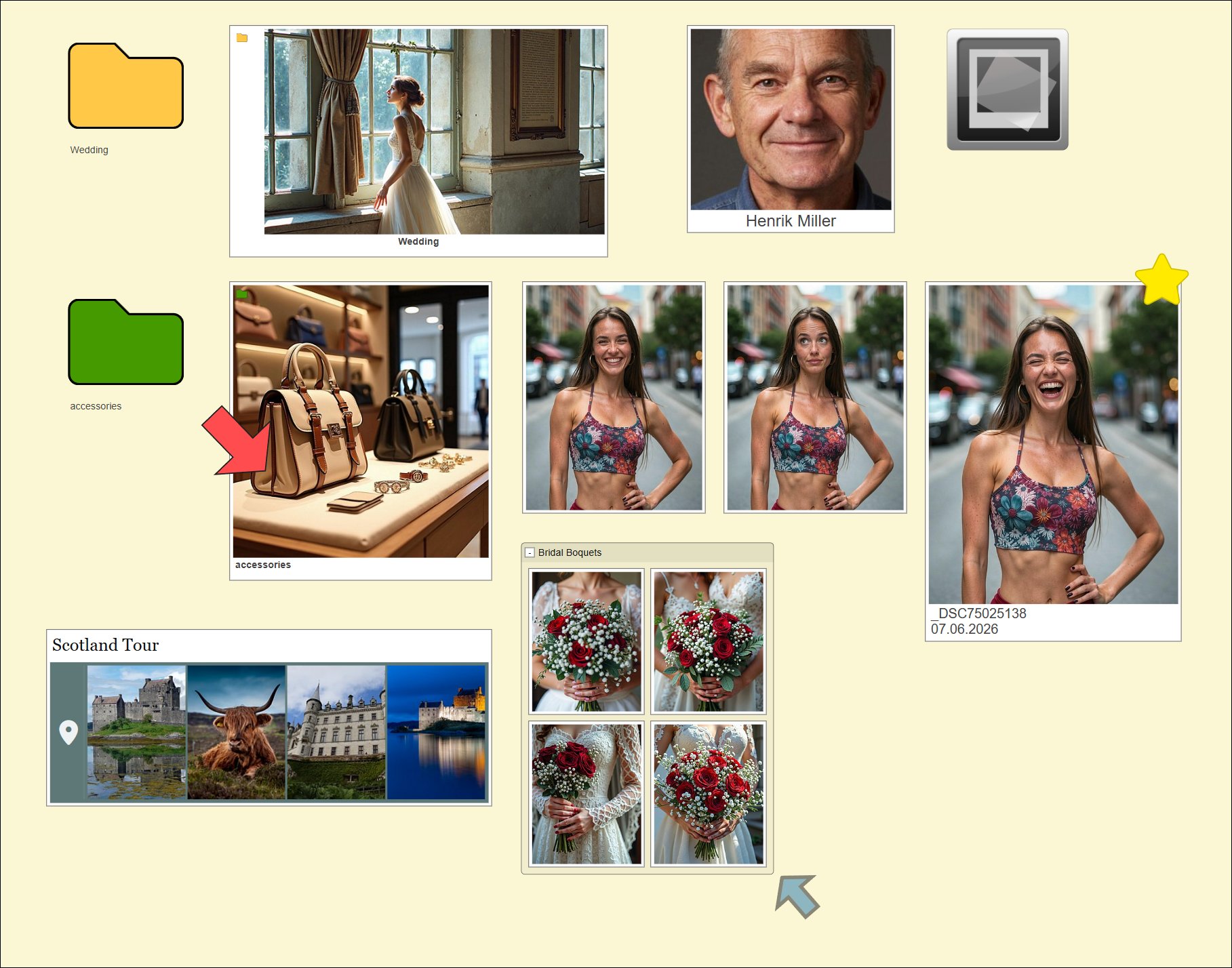
Task: Click the map pin in Scotland Tour
Action: [68, 732]
